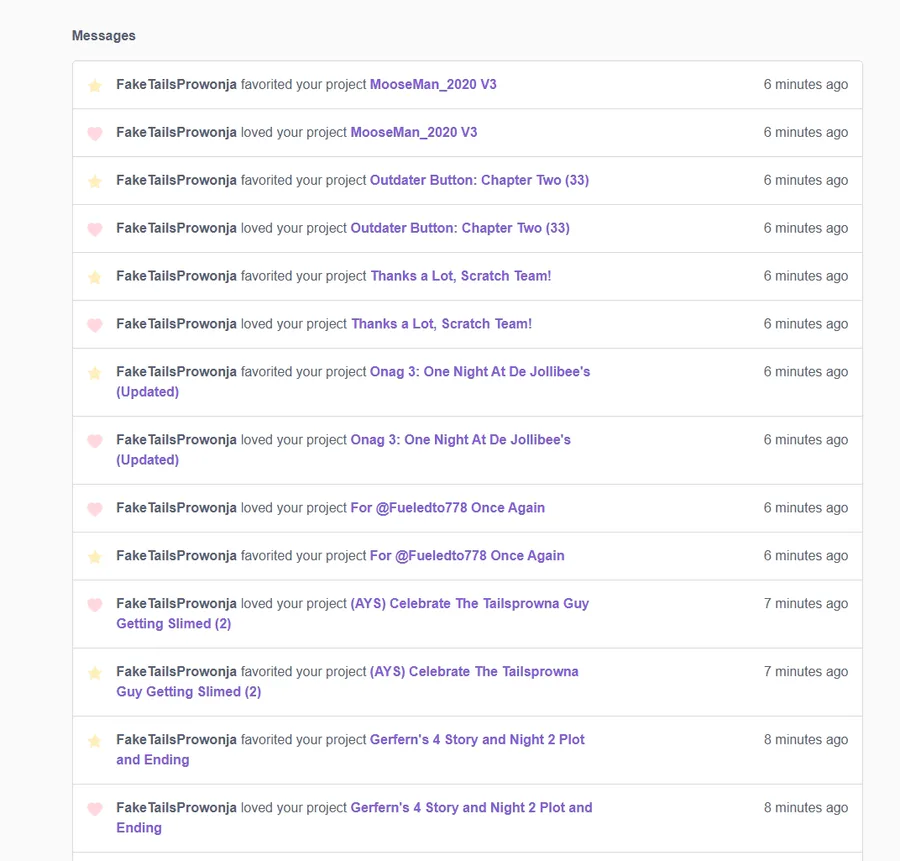
Task: Click heart icon for Outdater Button love
Action: (95, 230)
